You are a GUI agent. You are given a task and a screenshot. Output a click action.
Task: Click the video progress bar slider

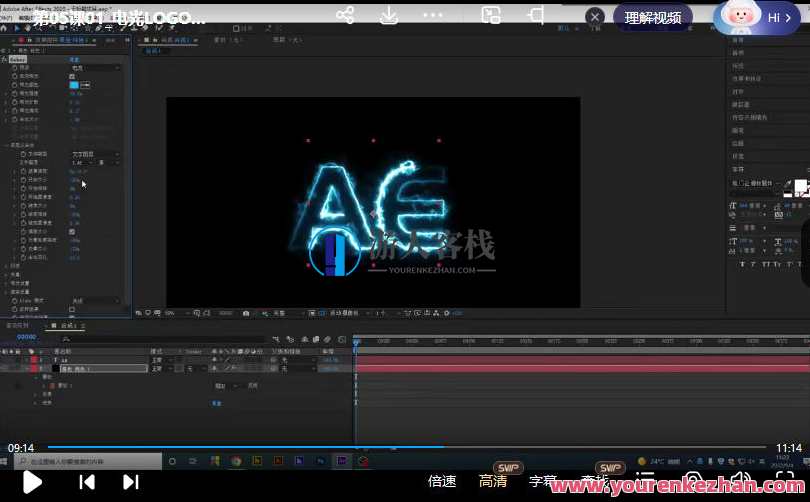(407, 447)
